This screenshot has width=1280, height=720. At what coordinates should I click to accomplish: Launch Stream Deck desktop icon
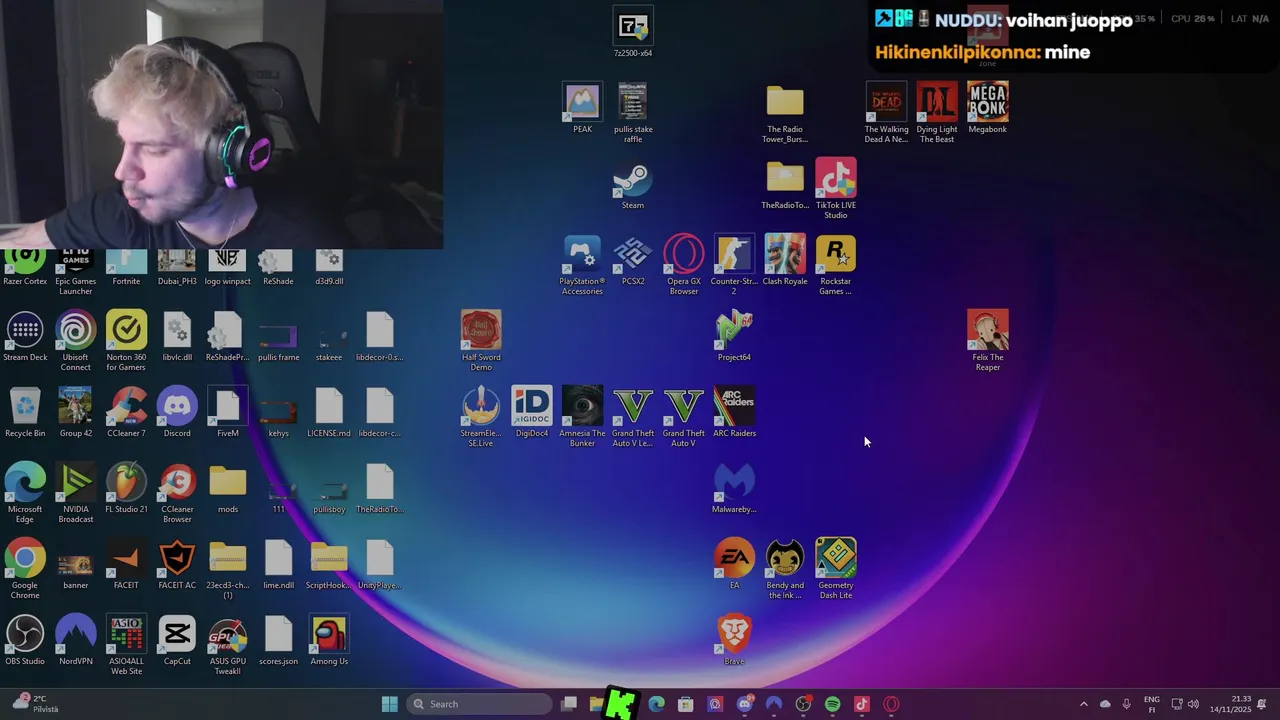click(25, 336)
